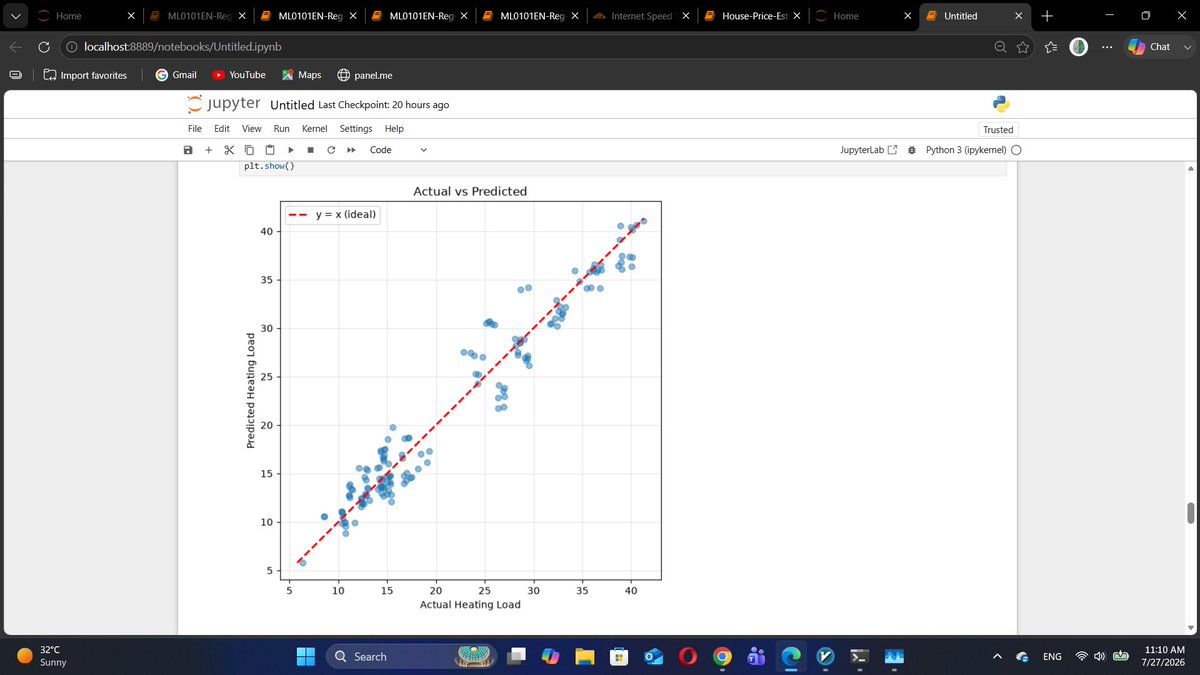Open the clock showing 11:10 AM
The width and height of the screenshot is (1200, 675).
1164,656
